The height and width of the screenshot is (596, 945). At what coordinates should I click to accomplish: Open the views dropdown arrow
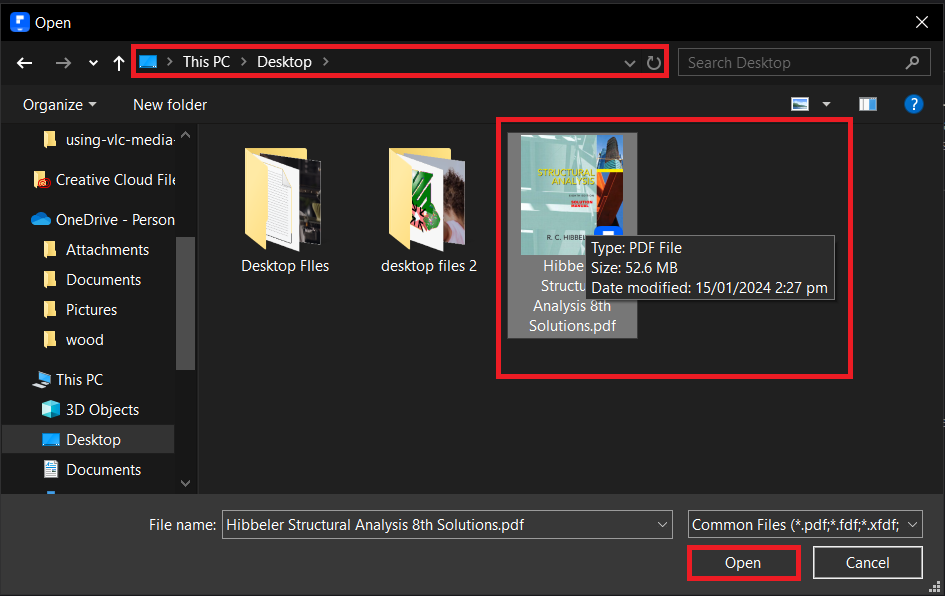pos(825,103)
